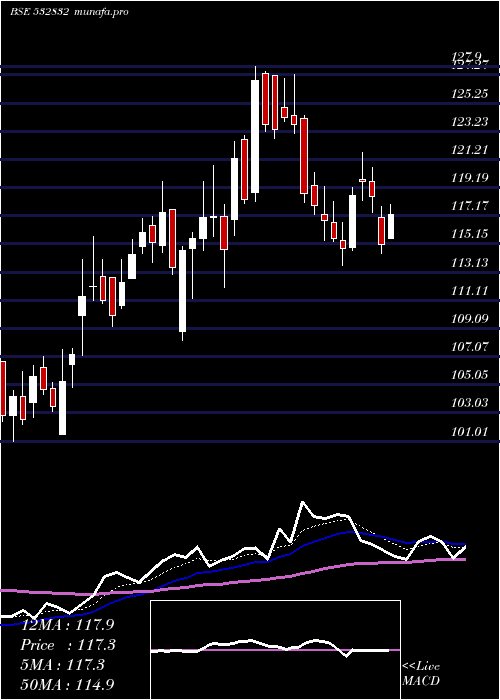This screenshot has width=500, height=700.
Task: Select the 105.05 price axis label
Action: [469, 375]
